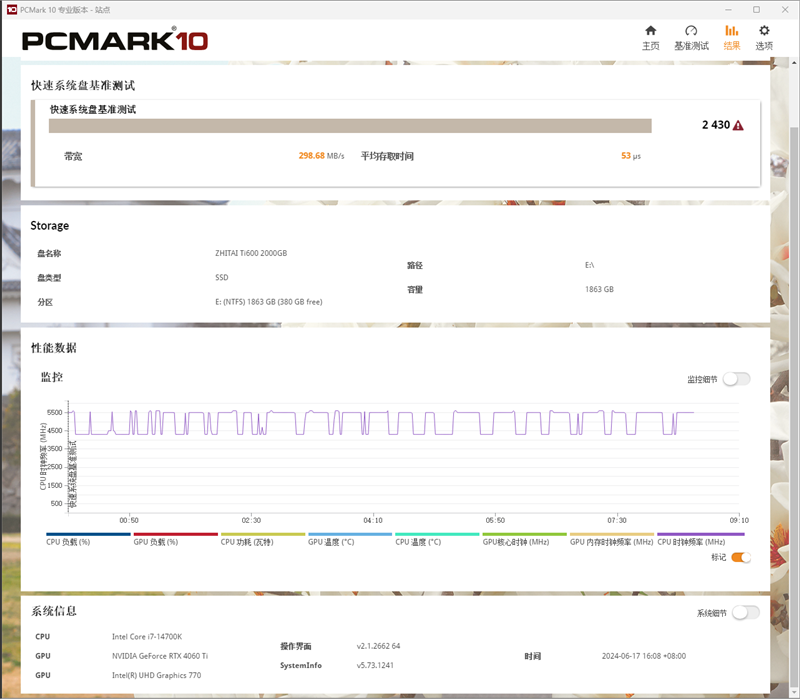Minimize the PCMark 10 window
This screenshot has height=699, width=800.
(x=729, y=10)
